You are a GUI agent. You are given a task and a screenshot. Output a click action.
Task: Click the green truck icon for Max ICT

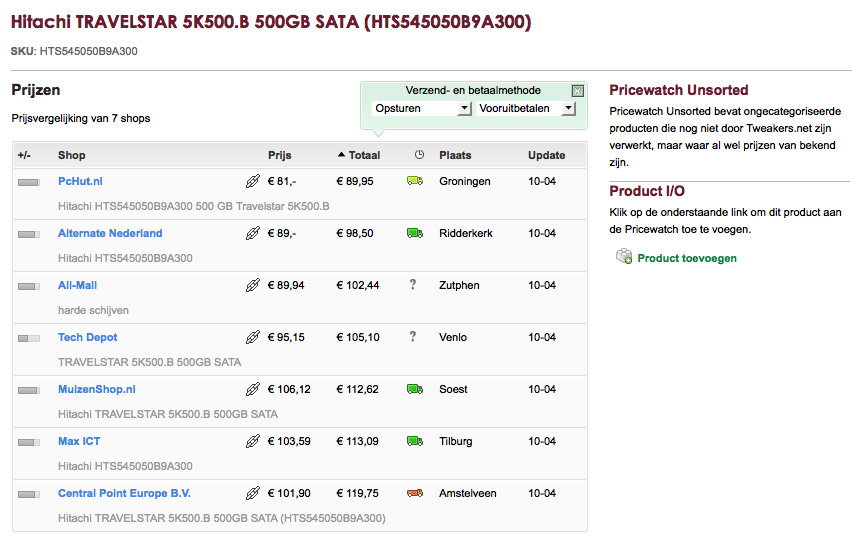pyautogui.click(x=415, y=441)
